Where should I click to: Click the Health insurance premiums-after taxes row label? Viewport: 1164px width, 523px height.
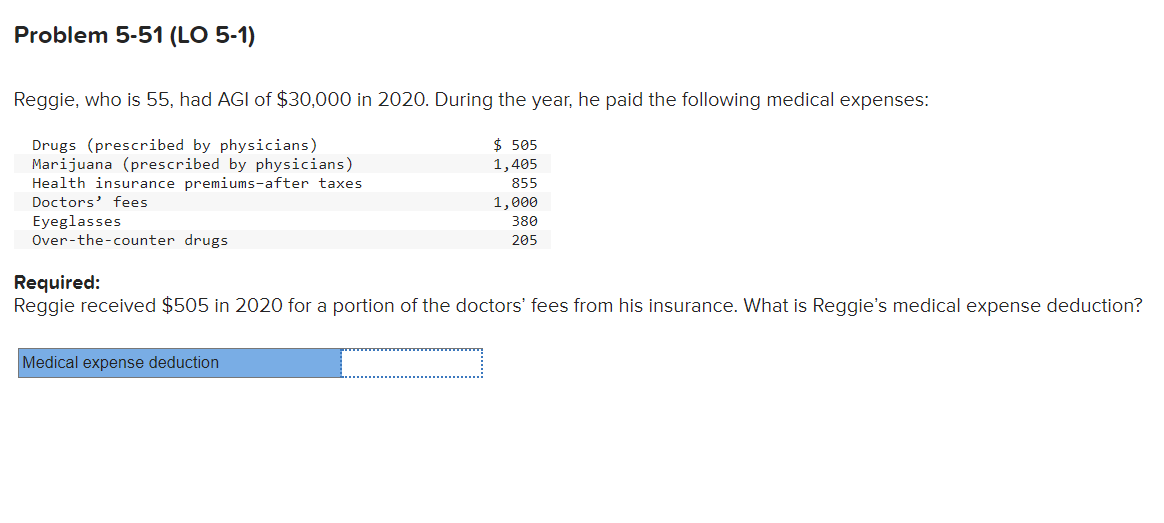point(197,183)
